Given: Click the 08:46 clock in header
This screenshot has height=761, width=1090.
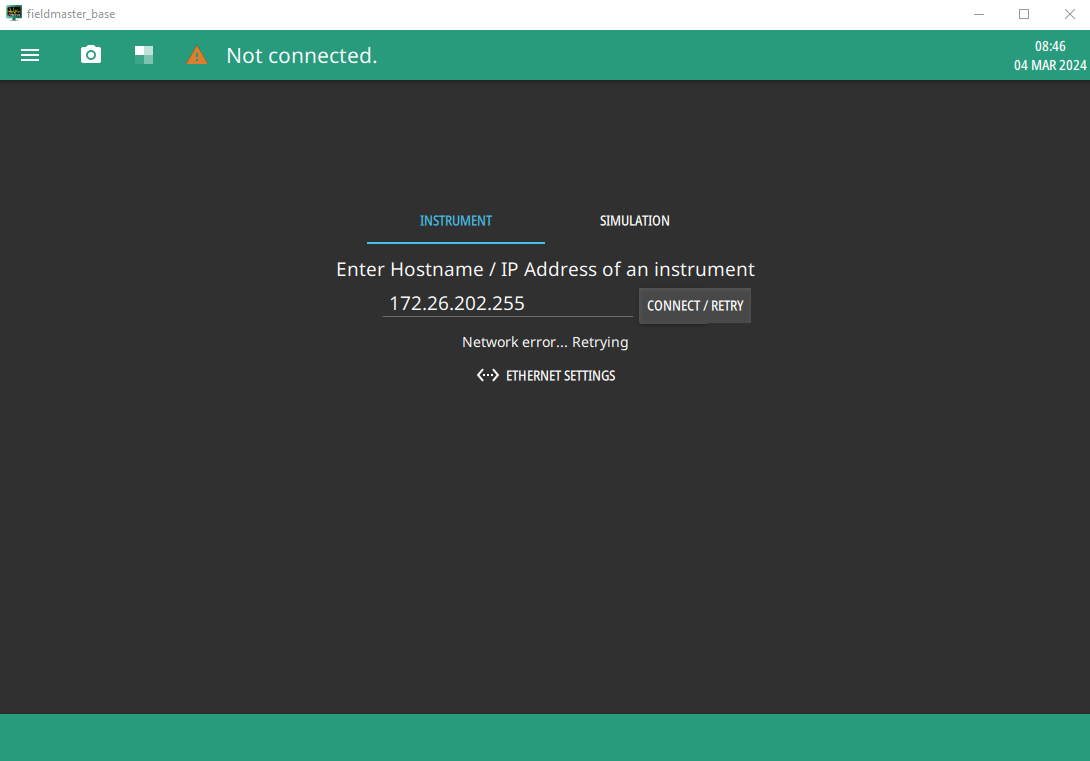Looking at the screenshot, I should tap(1049, 46).
